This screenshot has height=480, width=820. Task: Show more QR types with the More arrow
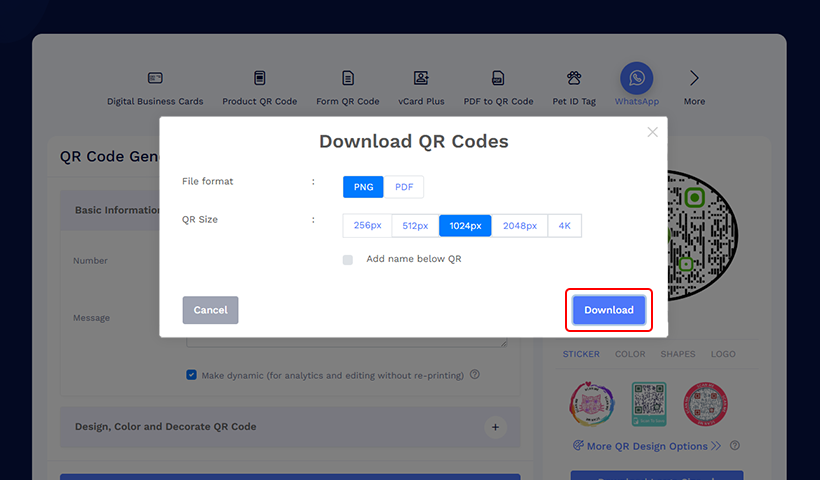(694, 78)
